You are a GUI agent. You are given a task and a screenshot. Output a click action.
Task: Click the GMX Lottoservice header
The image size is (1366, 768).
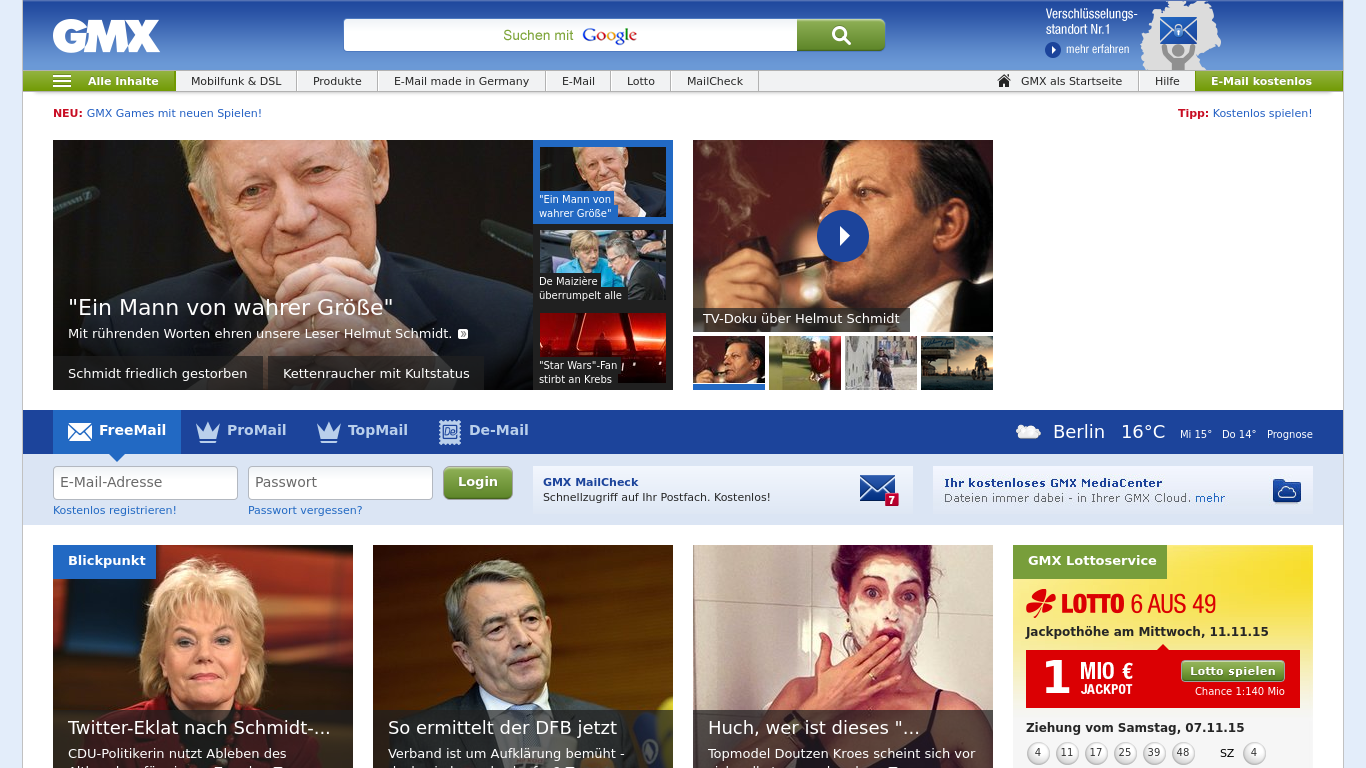coord(1092,561)
